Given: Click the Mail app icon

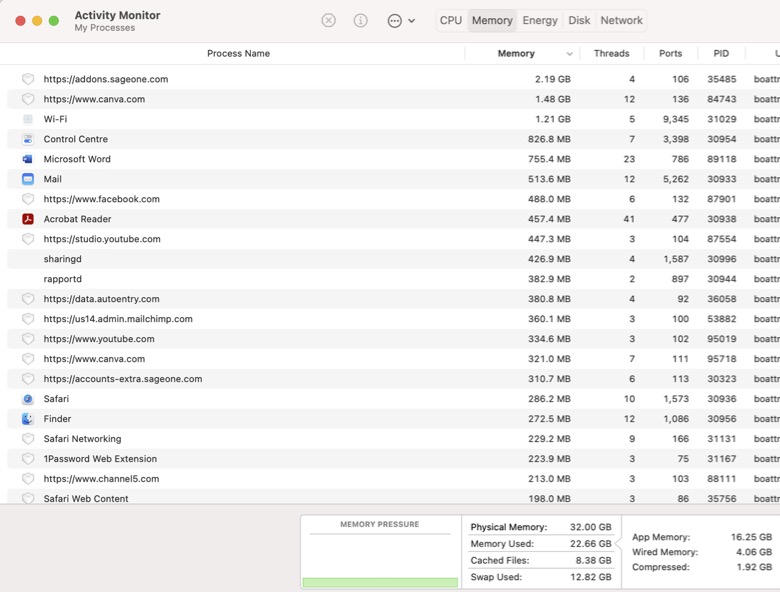Looking at the screenshot, I should 28,179.
